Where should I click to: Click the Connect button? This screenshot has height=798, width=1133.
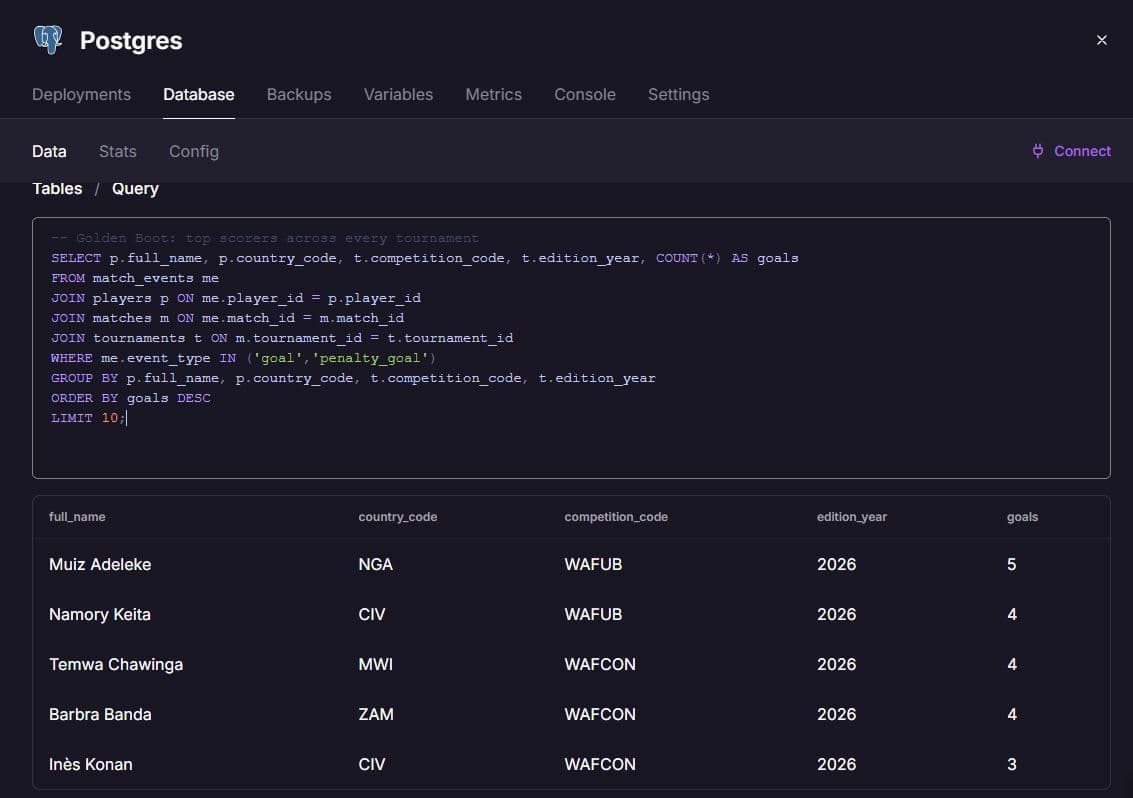[x=1072, y=151]
